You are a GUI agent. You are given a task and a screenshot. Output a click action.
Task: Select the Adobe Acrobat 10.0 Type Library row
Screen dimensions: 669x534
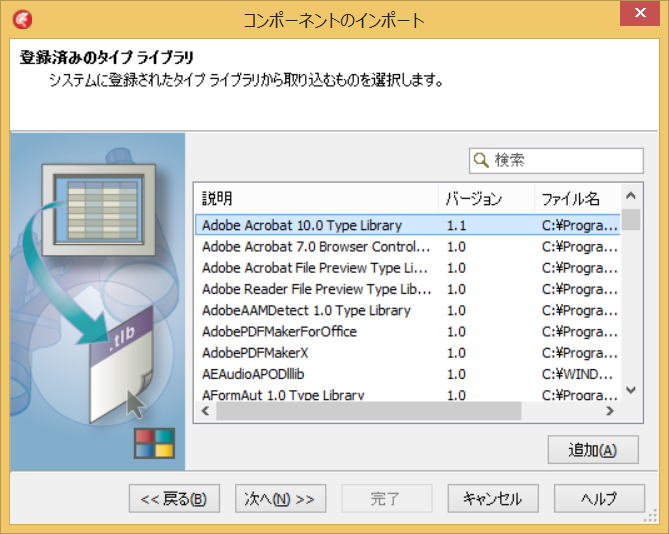point(407,225)
